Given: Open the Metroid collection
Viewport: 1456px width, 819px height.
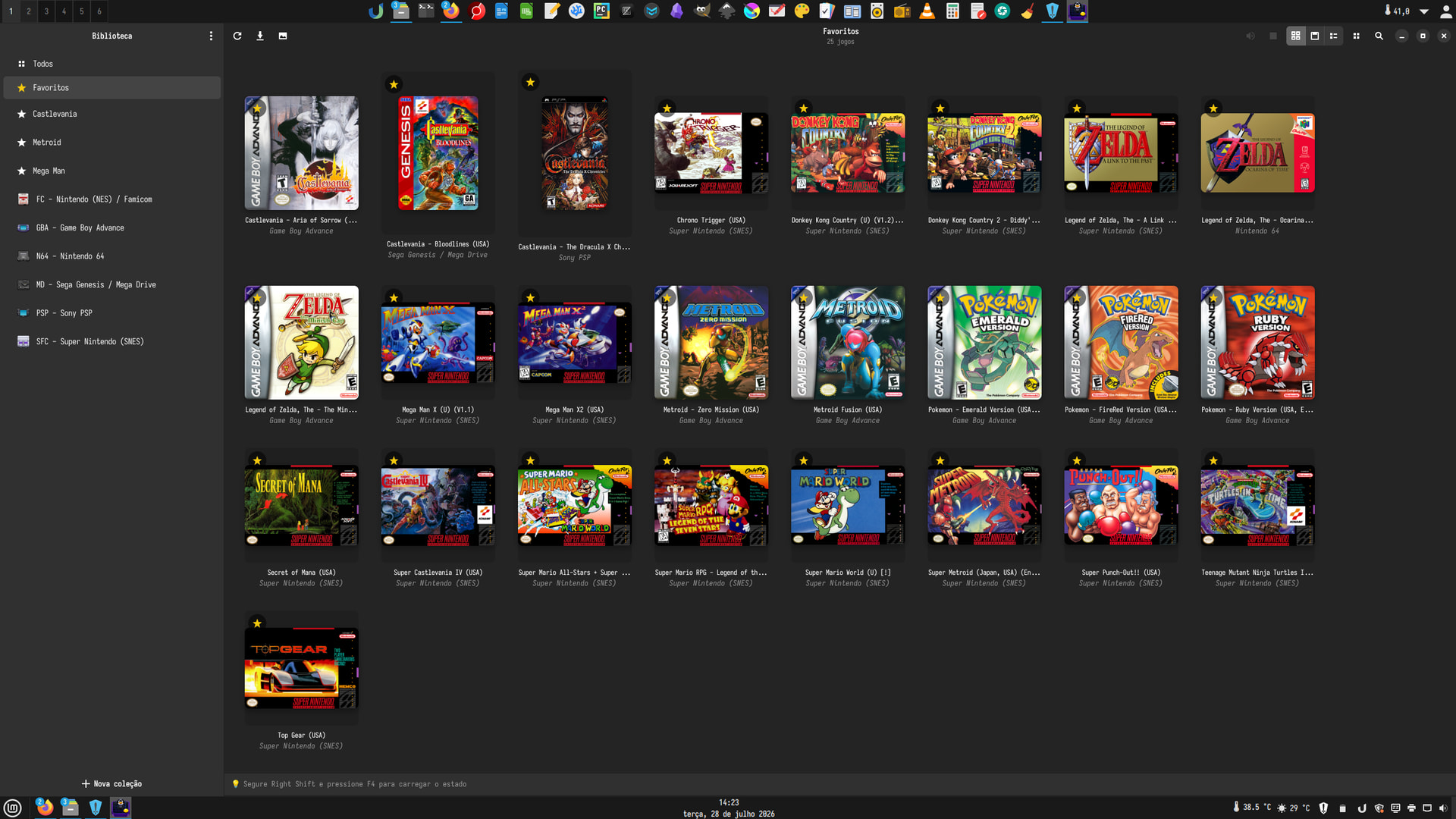Looking at the screenshot, I should (112, 143).
